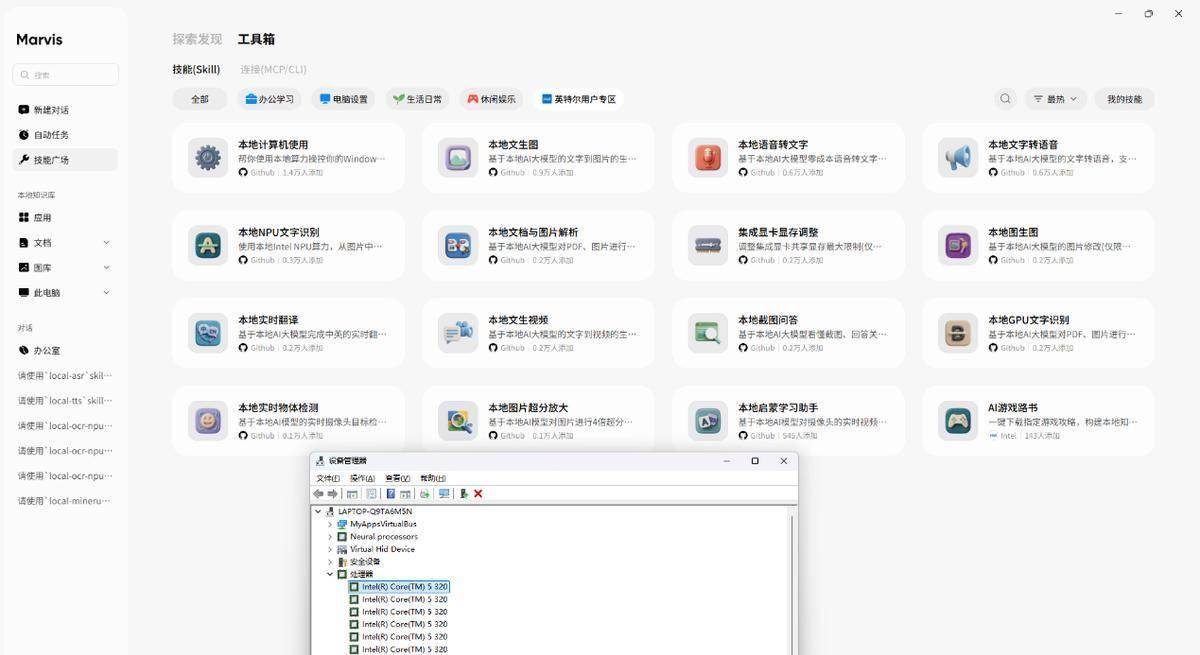
Task: Expand the 安全设备 node arrow
Action: 330,562
